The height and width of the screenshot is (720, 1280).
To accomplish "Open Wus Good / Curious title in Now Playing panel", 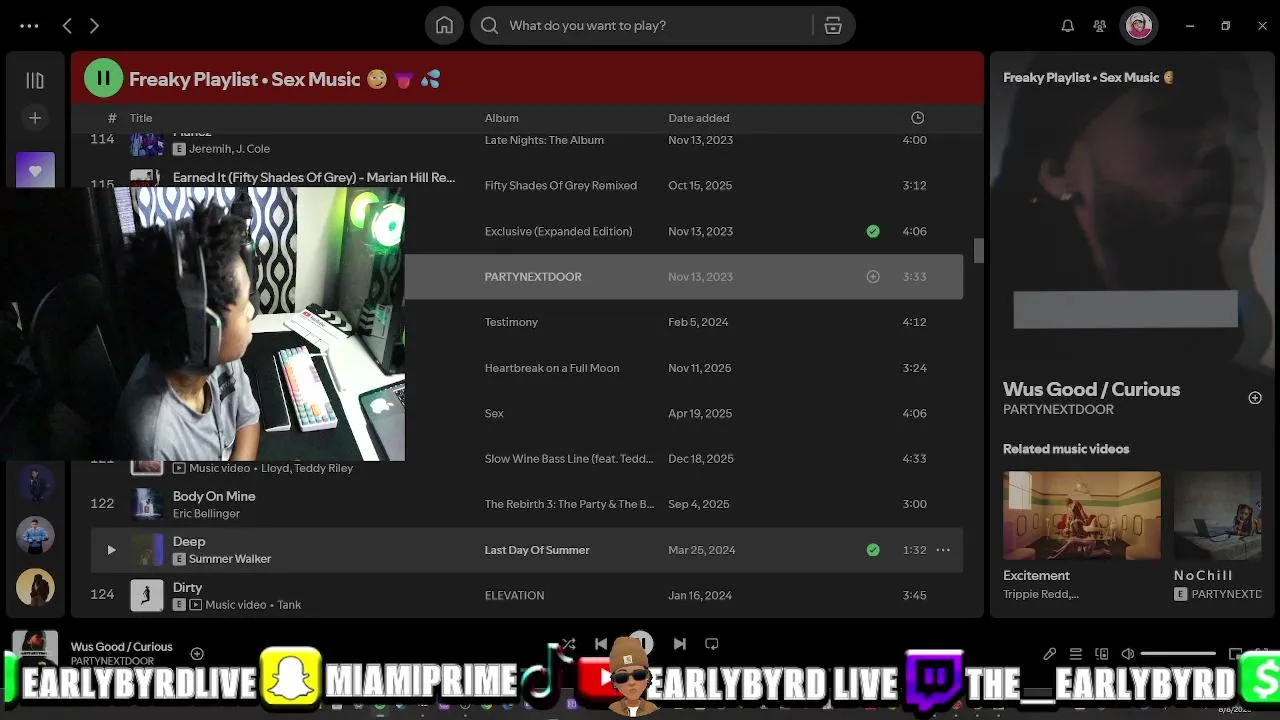I will tap(1091, 389).
